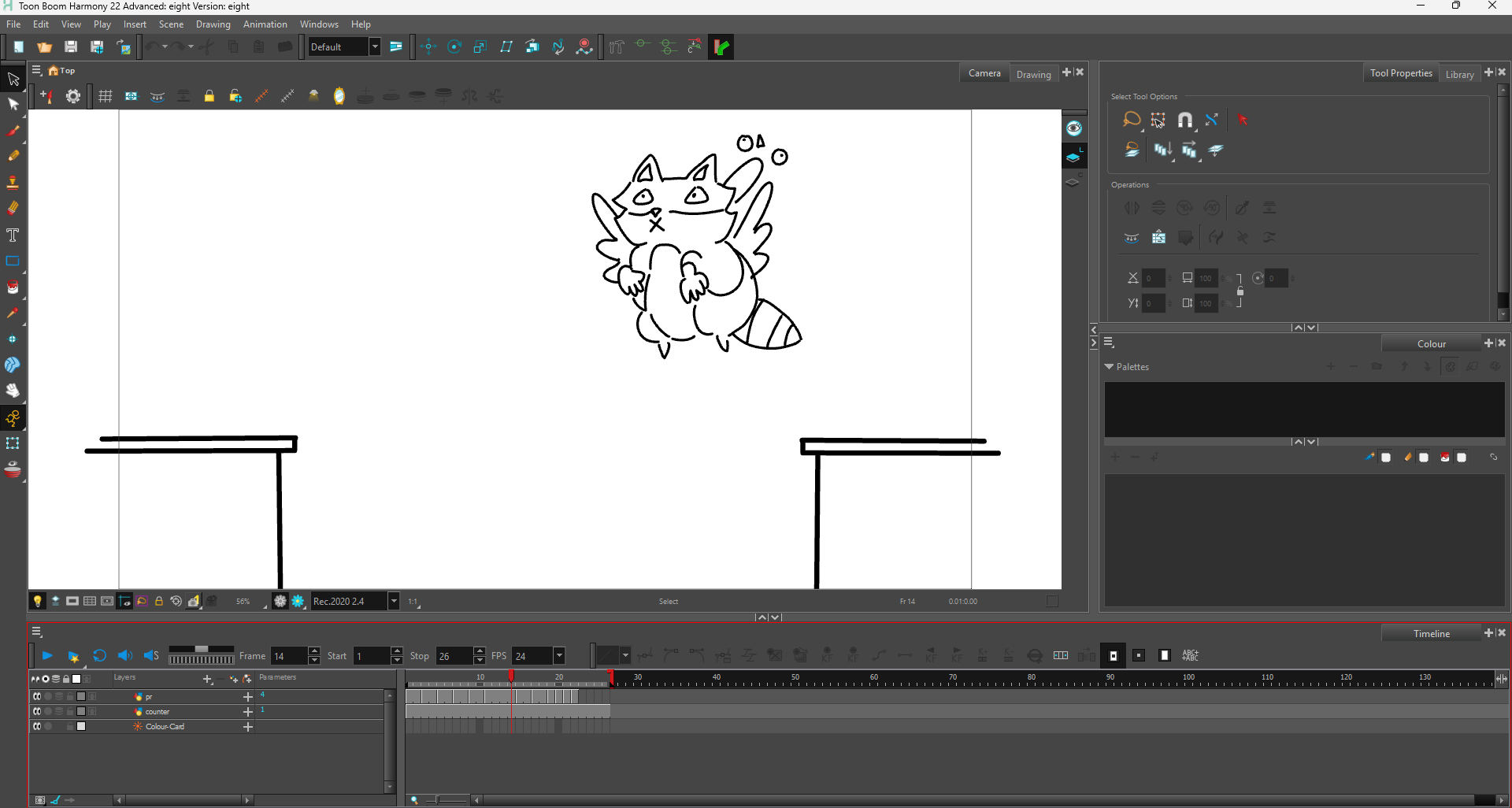Viewport: 1512px width, 808px height.
Task: Select the Colour-Card layer name
Action: (165, 727)
